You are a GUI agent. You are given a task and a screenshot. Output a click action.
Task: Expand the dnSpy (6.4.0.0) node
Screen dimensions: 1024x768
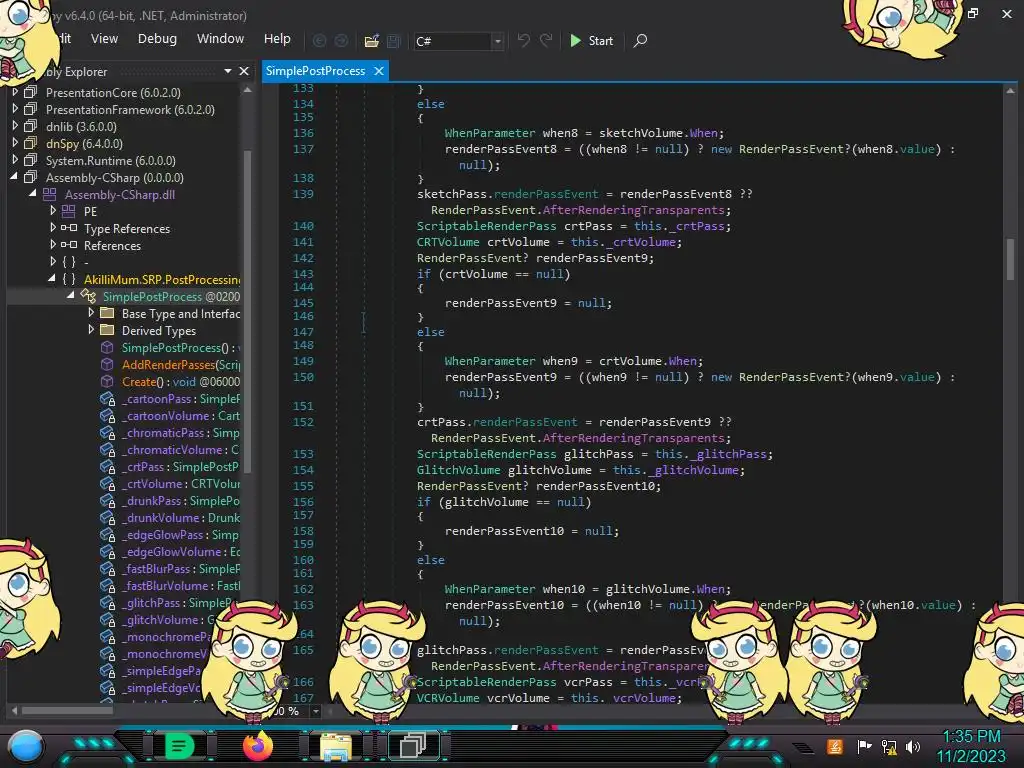click(x=15, y=143)
